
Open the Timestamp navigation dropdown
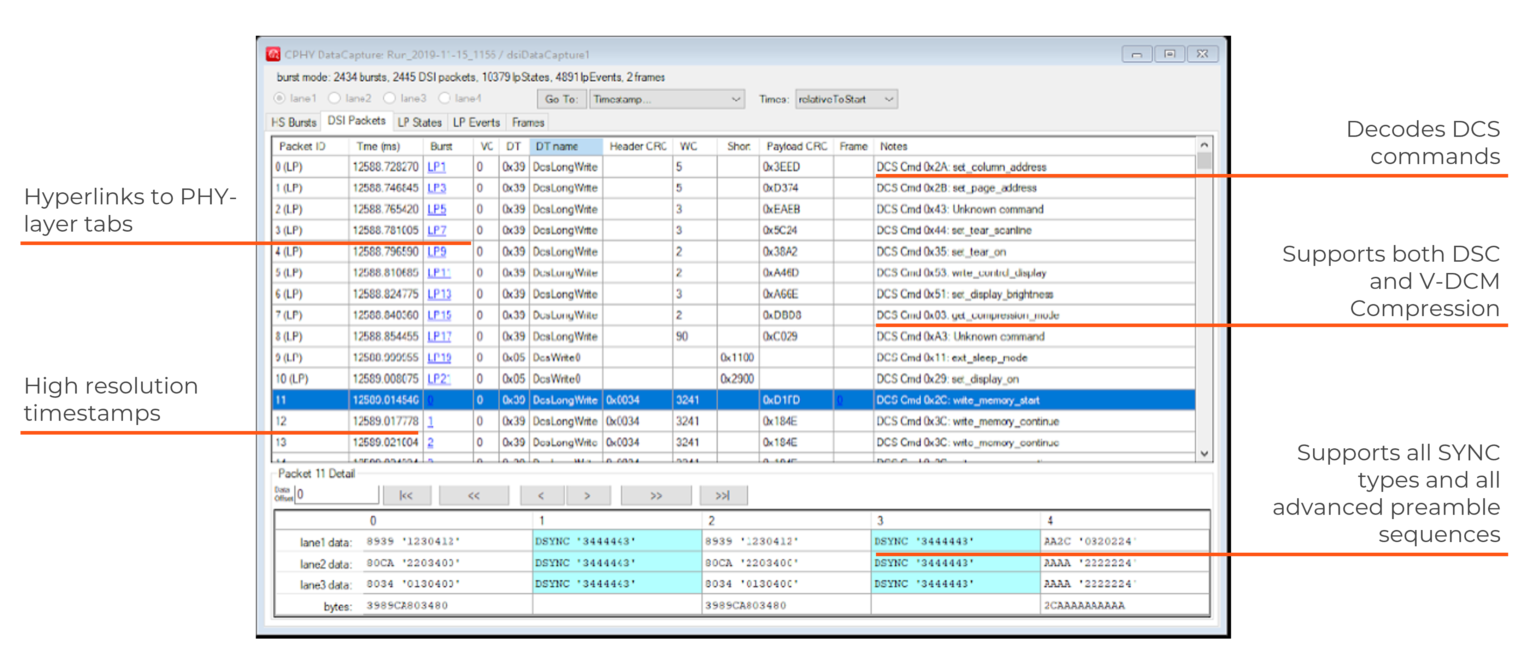pos(738,99)
